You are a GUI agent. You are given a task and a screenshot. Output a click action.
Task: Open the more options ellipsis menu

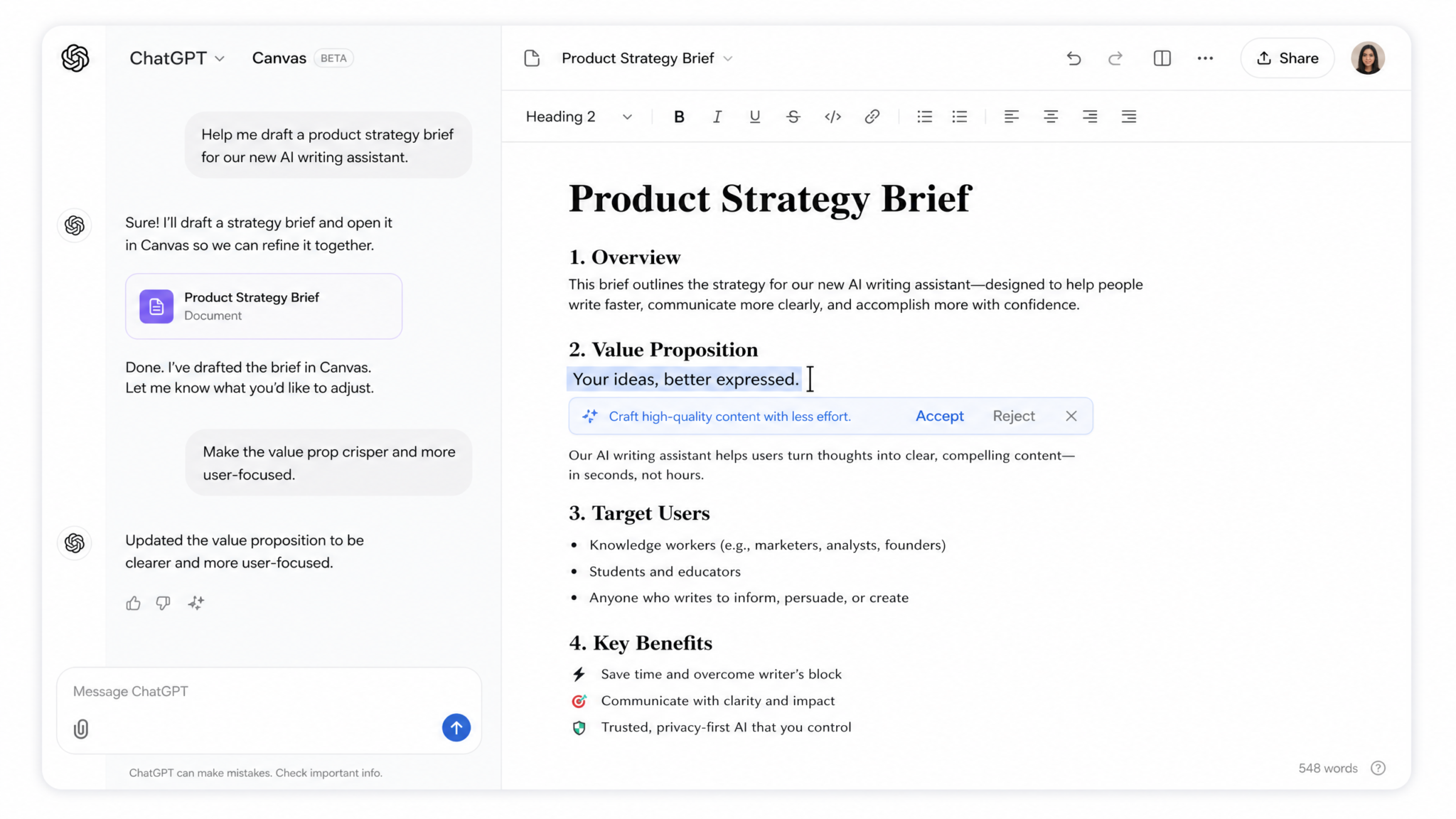coord(1205,58)
